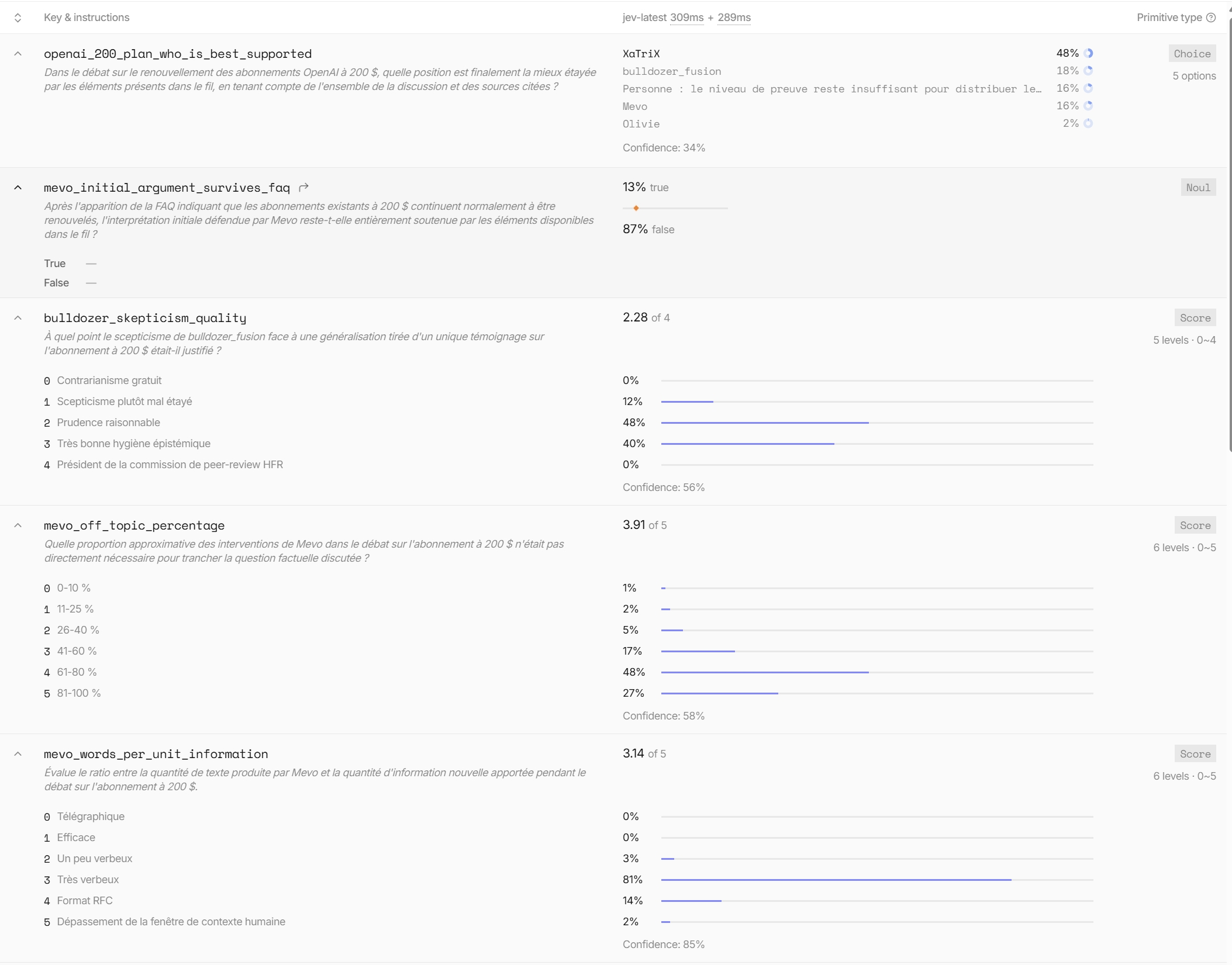This screenshot has width=1232, height=965.
Task: Click the Personne option 16% pie indicator
Action: pos(1088,88)
